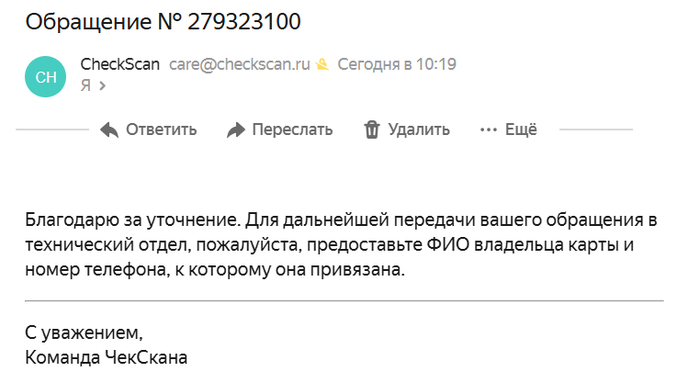700x383 pixels.
Task: Click the С уважением closing line
Action: point(84,333)
